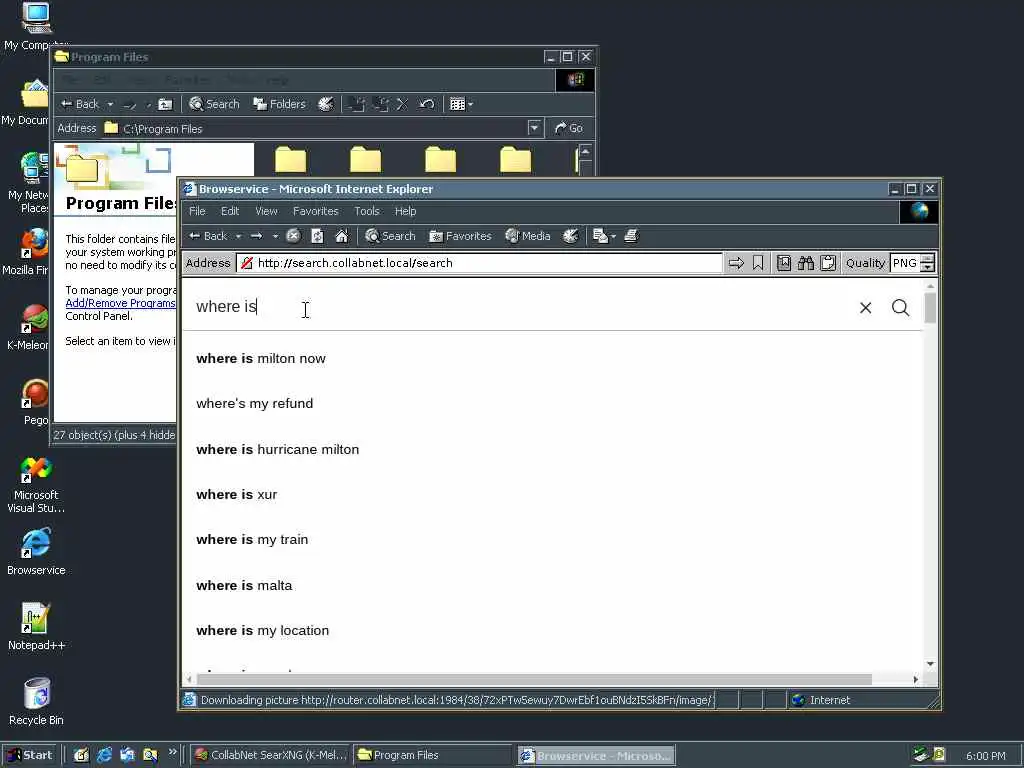The image size is (1024, 768).
Task: Go to the Home page icon
Action: [342, 236]
